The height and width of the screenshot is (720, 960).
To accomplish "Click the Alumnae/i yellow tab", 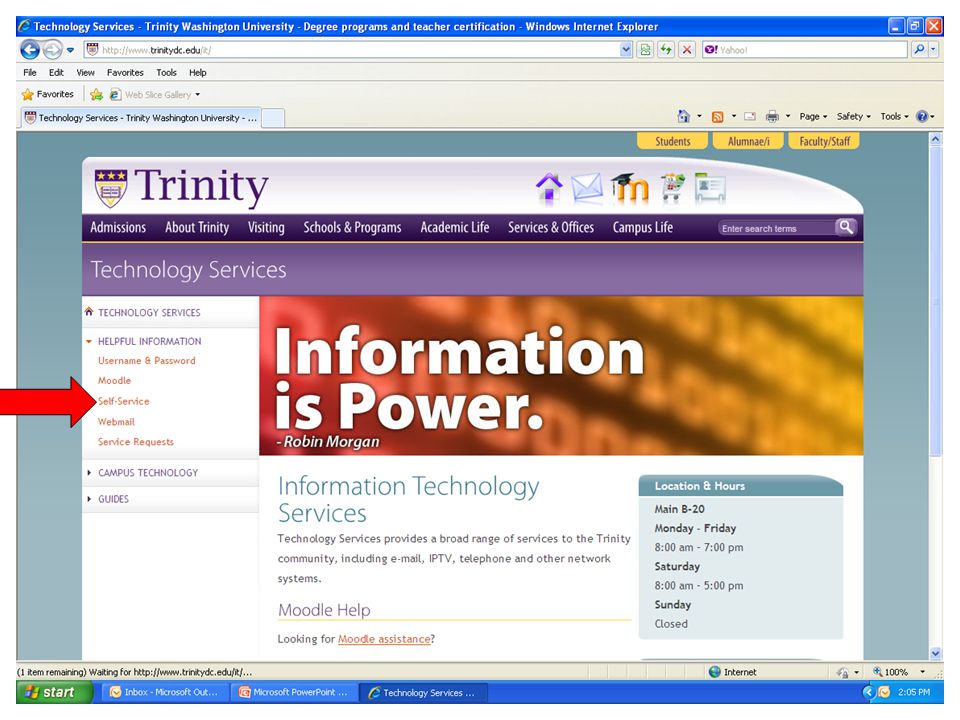I will [x=748, y=141].
